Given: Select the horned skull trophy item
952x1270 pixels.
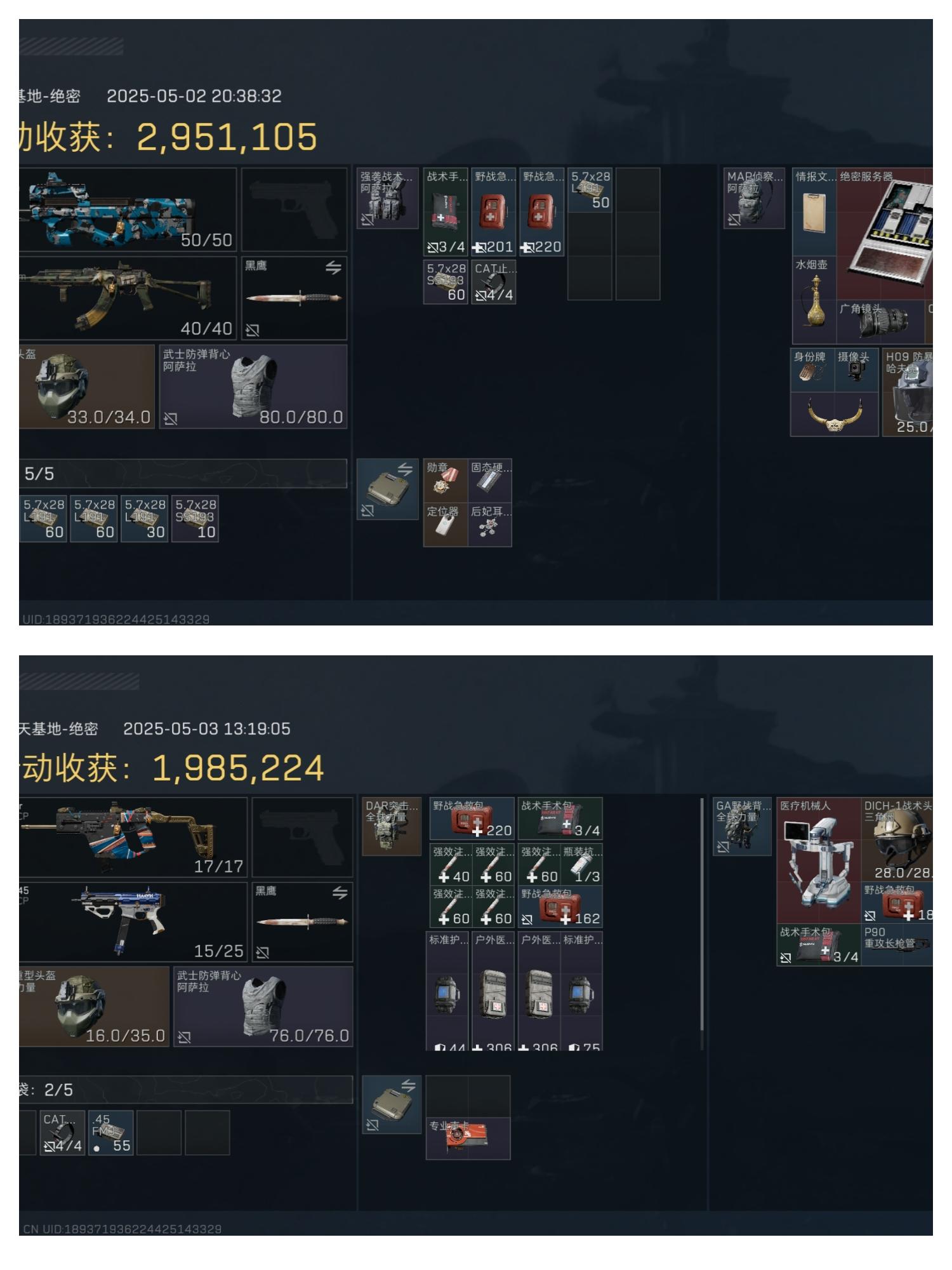Looking at the screenshot, I should [x=835, y=413].
